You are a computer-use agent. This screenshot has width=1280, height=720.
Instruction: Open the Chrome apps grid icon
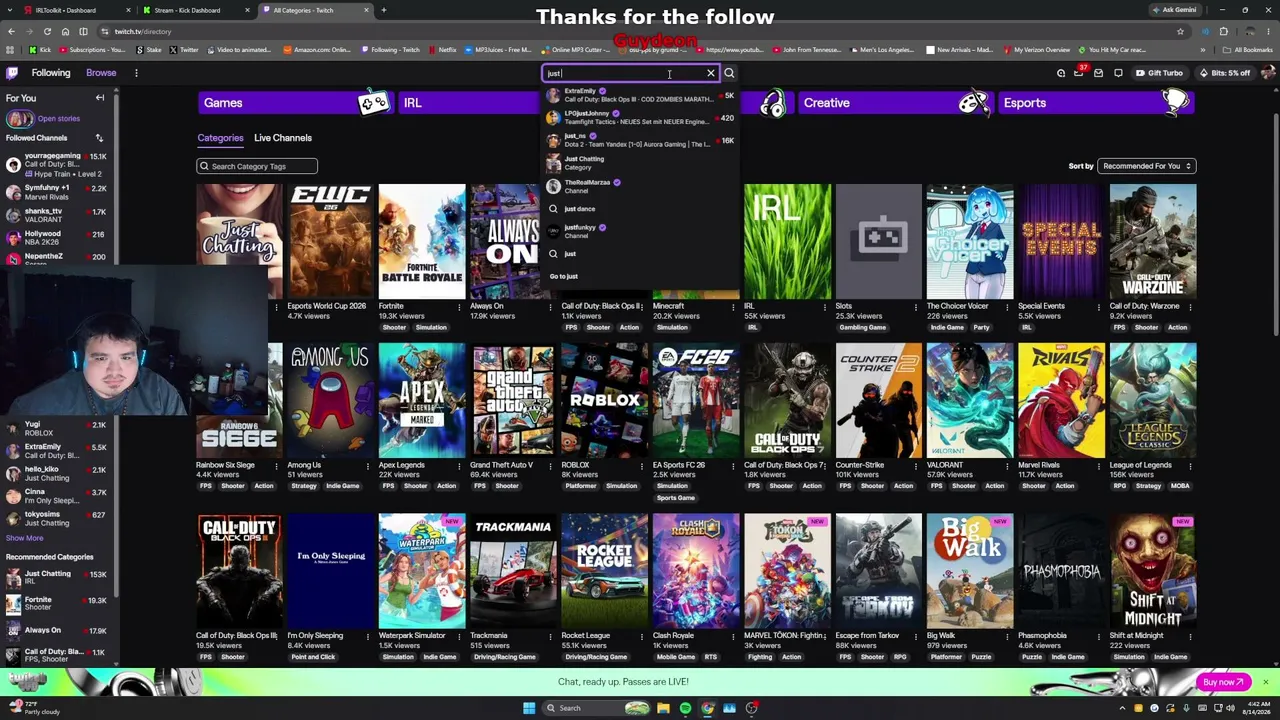11,50
